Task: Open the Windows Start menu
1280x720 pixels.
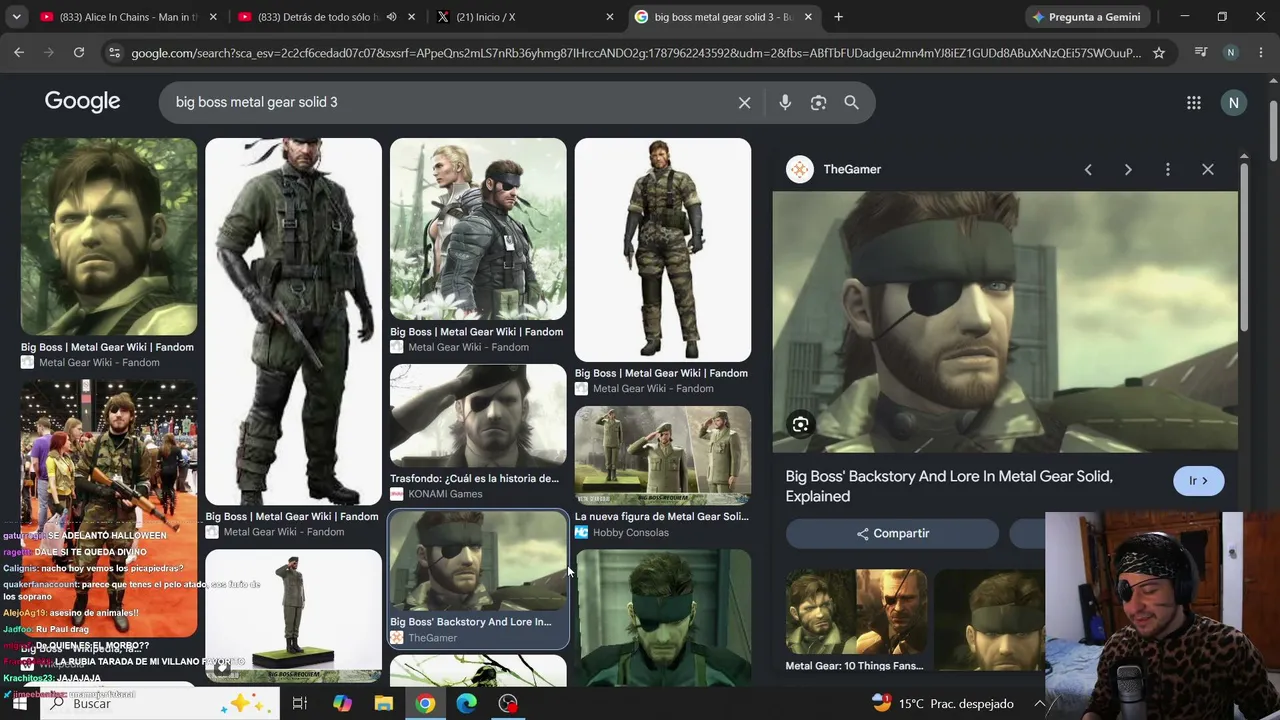Action: coord(20,704)
